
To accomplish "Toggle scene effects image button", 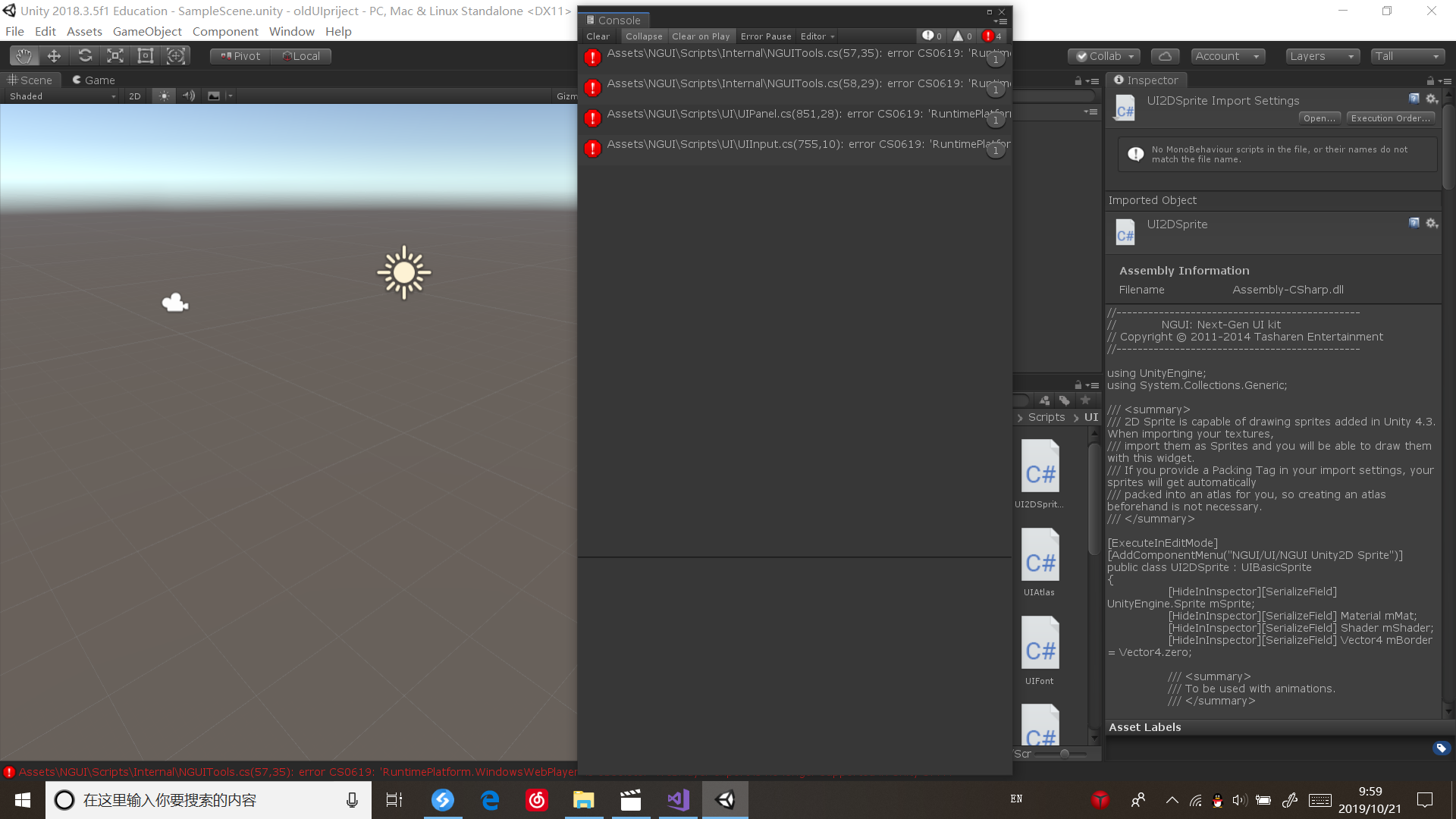I will (x=214, y=96).
